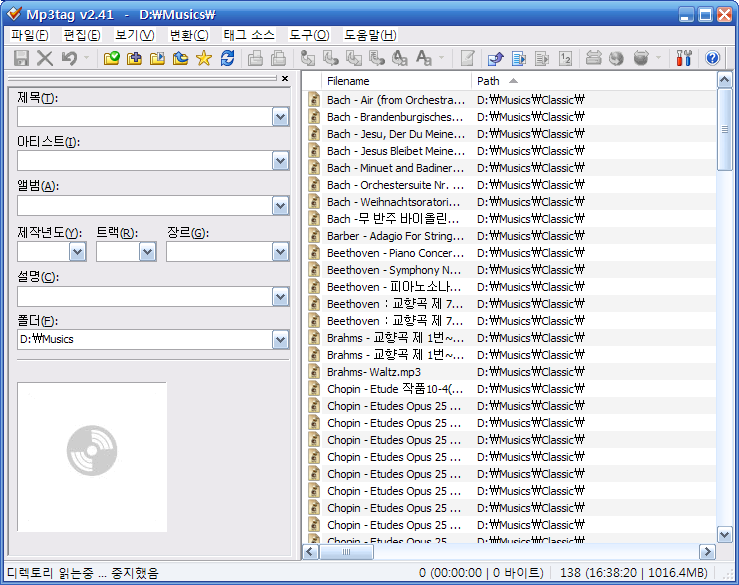Click the Filename to Tag convert icon
This screenshot has height=585, width=739.
point(331,58)
